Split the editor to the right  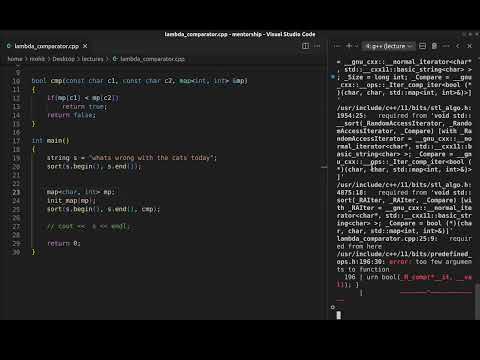pos(305,46)
